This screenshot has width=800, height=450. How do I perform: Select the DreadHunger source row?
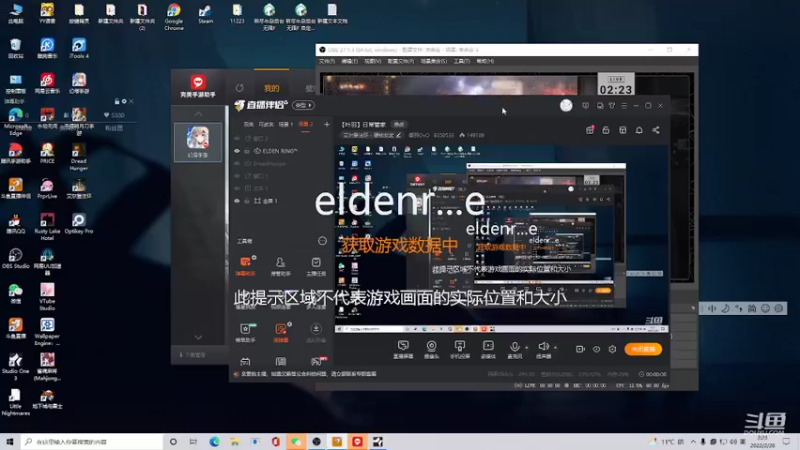[x=280, y=164]
